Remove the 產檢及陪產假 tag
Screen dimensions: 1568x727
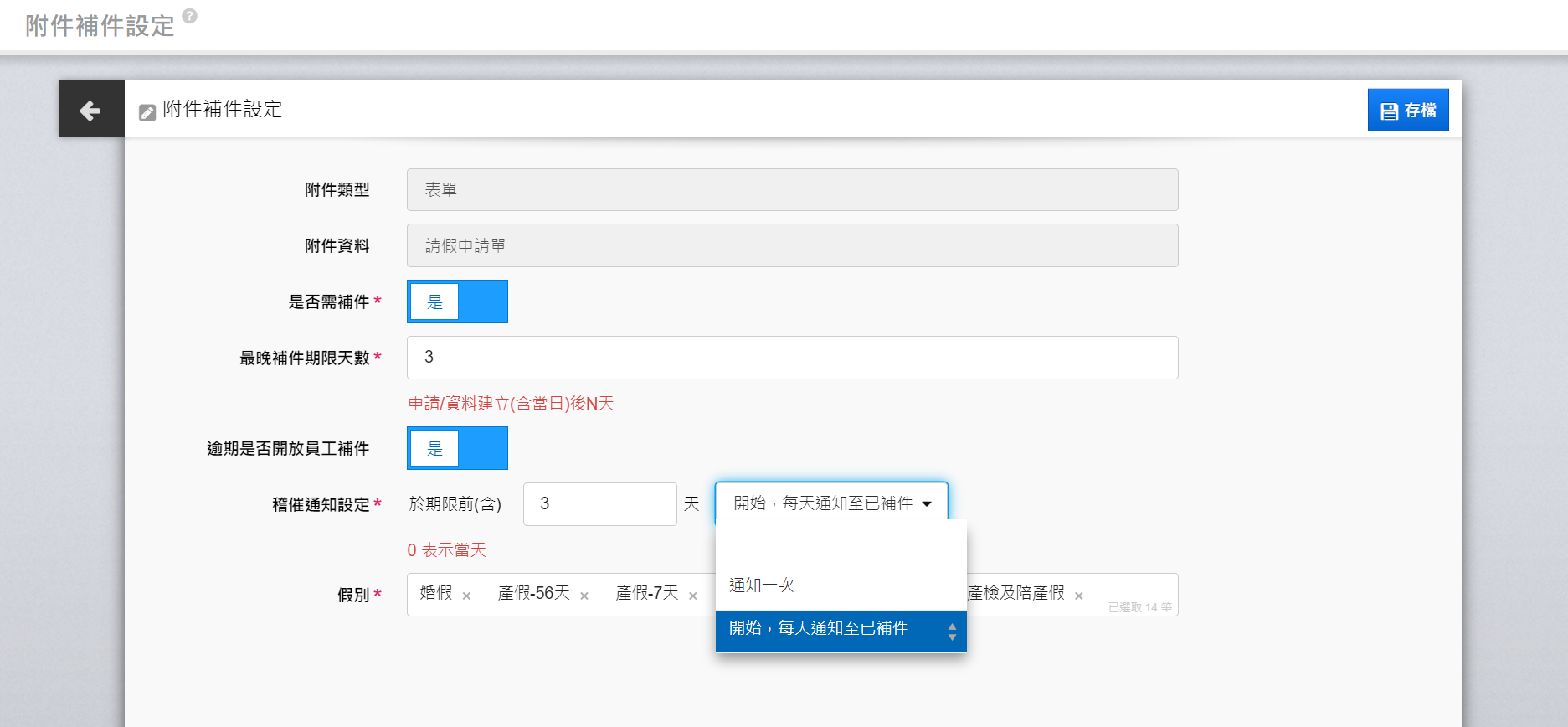pos(1079,596)
